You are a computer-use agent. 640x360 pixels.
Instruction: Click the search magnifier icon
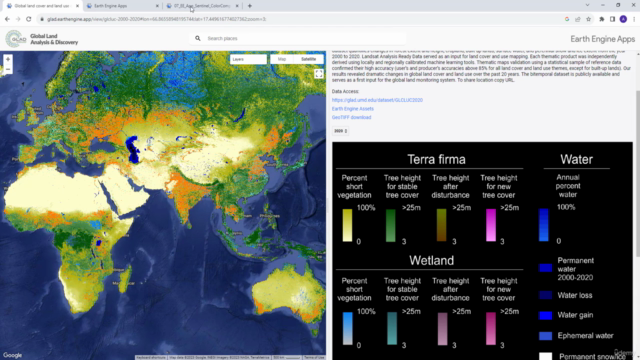(x=198, y=38)
